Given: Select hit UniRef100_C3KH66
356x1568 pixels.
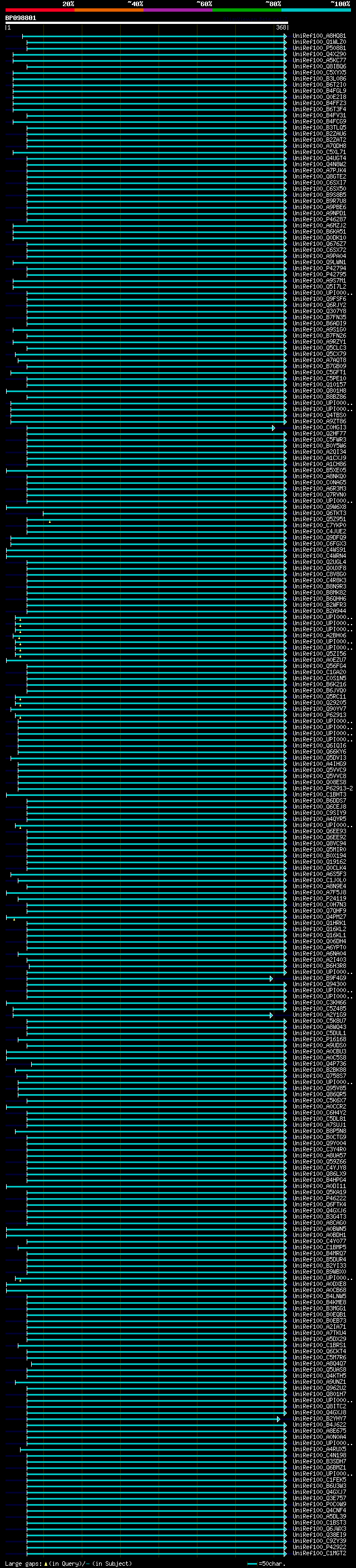Looking at the screenshot, I should click(x=319, y=1002).
